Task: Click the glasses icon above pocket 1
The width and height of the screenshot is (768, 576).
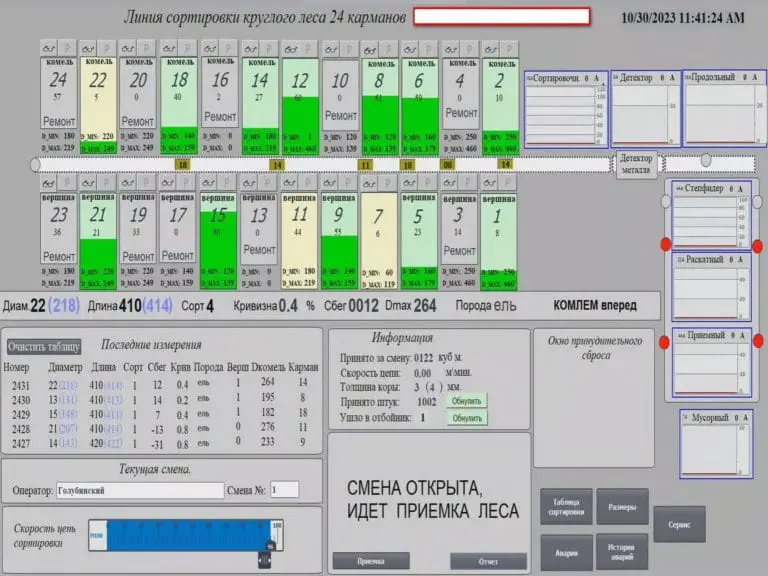Action: tap(489, 183)
